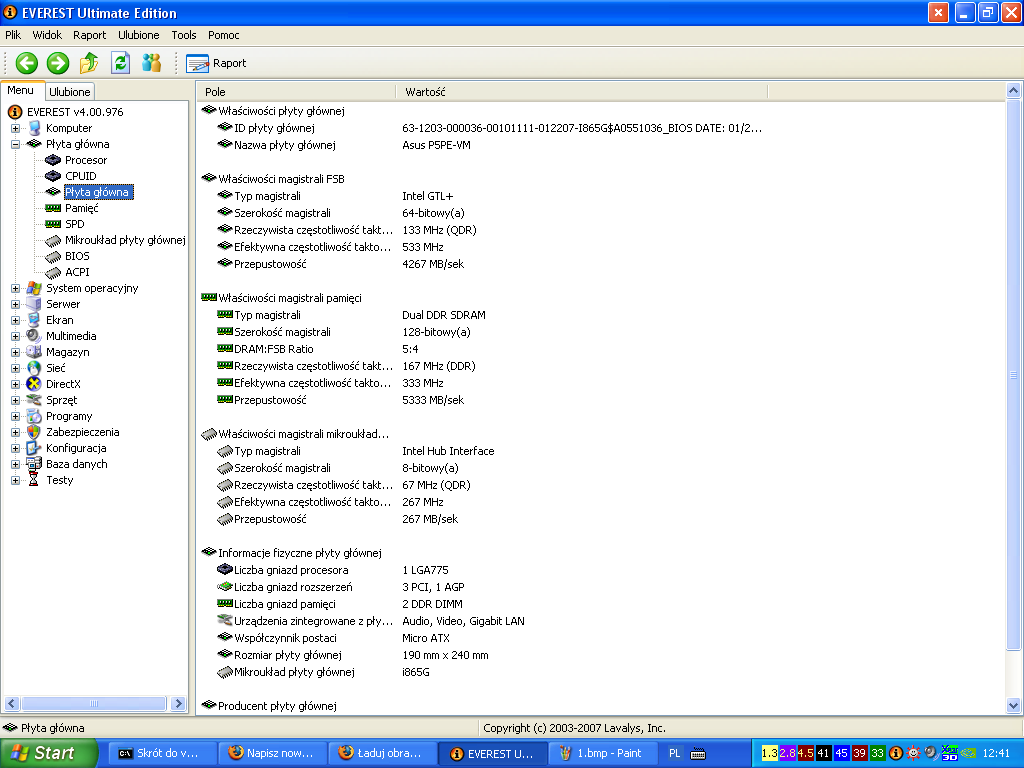Click the 'Asus P5PE-VM' value
This screenshot has height=768, width=1024.
(436, 145)
